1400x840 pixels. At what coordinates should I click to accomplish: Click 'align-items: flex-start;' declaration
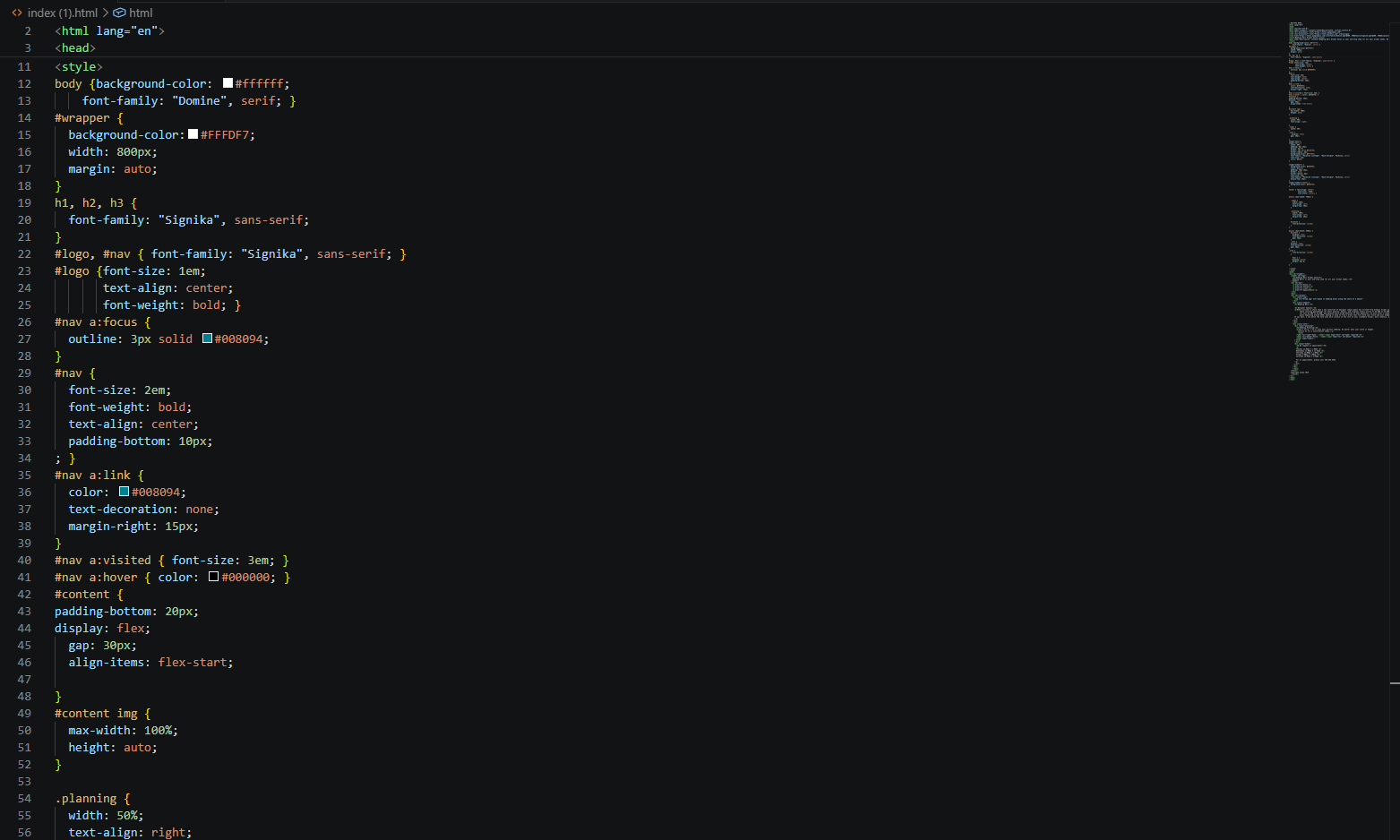[x=150, y=662]
